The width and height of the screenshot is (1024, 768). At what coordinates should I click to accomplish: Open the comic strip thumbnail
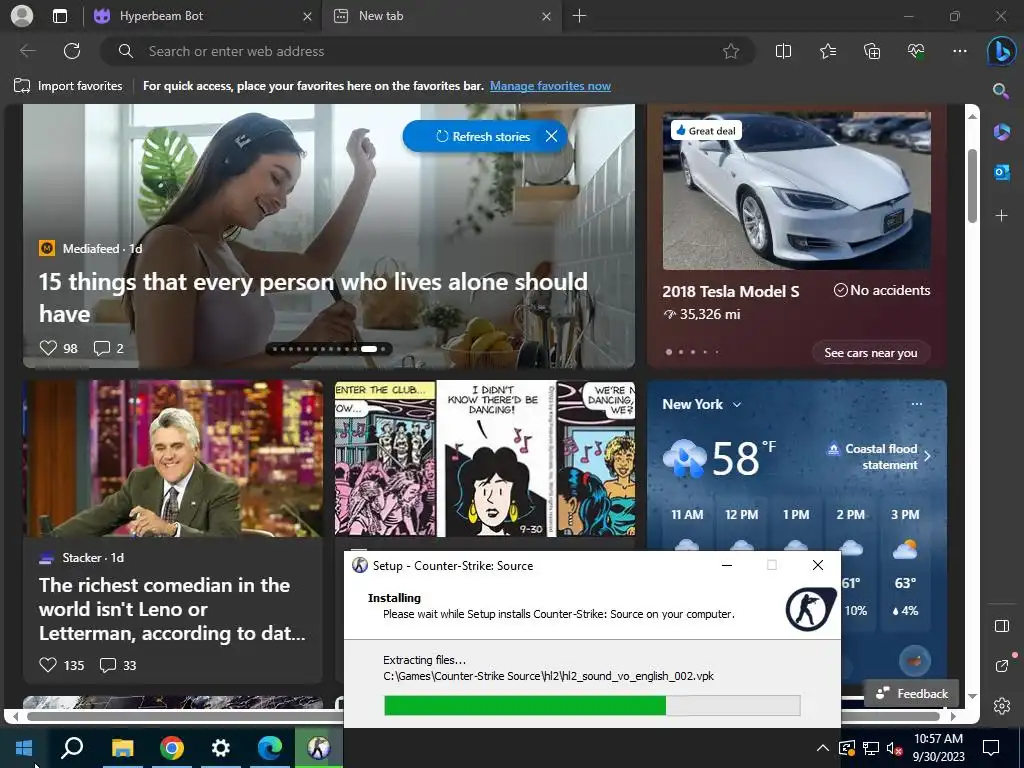point(485,458)
